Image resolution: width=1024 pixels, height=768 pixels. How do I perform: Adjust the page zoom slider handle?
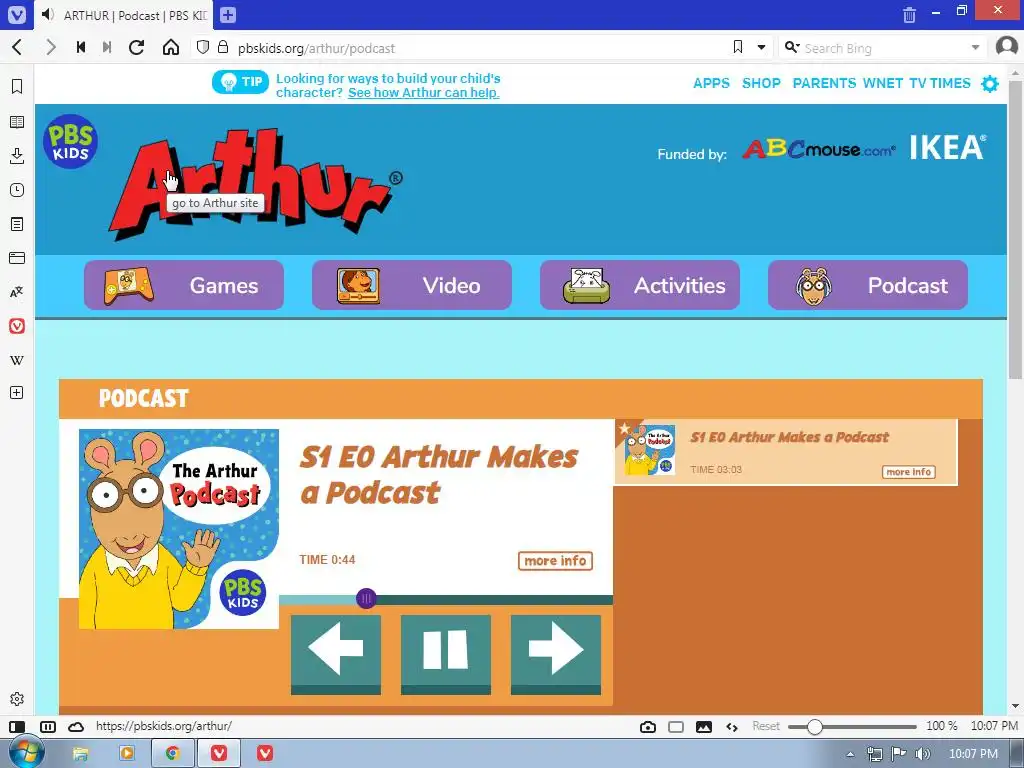coord(814,726)
